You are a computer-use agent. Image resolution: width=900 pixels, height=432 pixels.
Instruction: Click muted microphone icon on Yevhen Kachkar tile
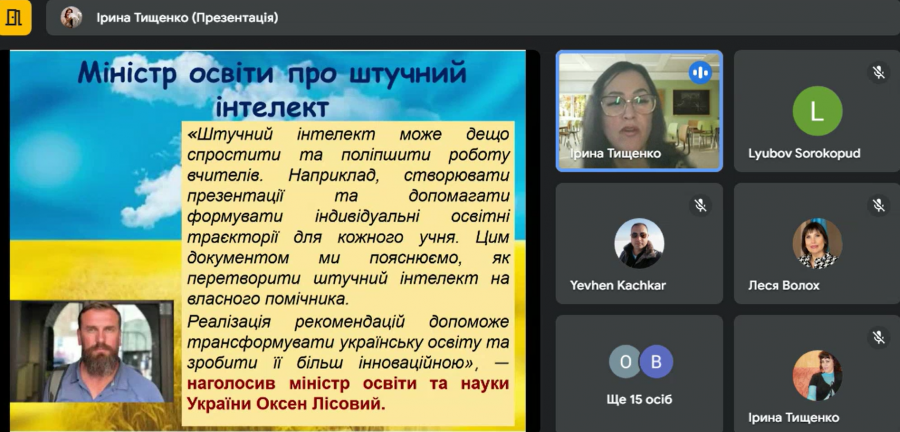tap(700, 205)
